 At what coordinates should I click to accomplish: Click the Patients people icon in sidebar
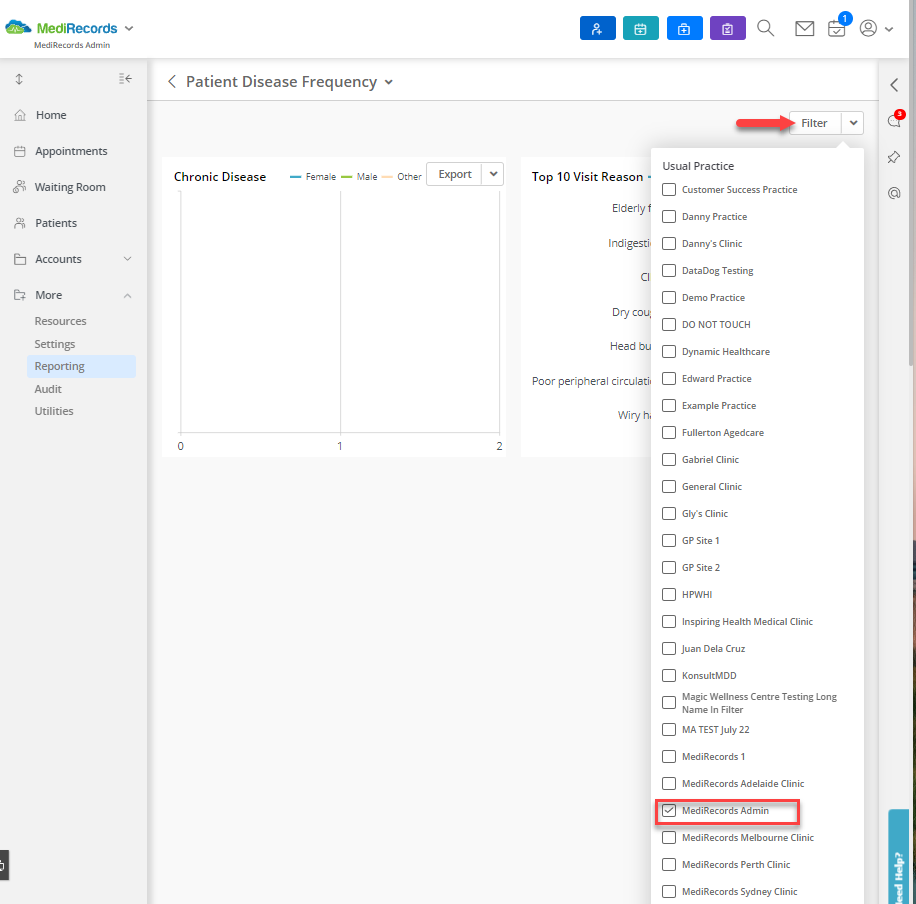pyautogui.click(x=20, y=223)
